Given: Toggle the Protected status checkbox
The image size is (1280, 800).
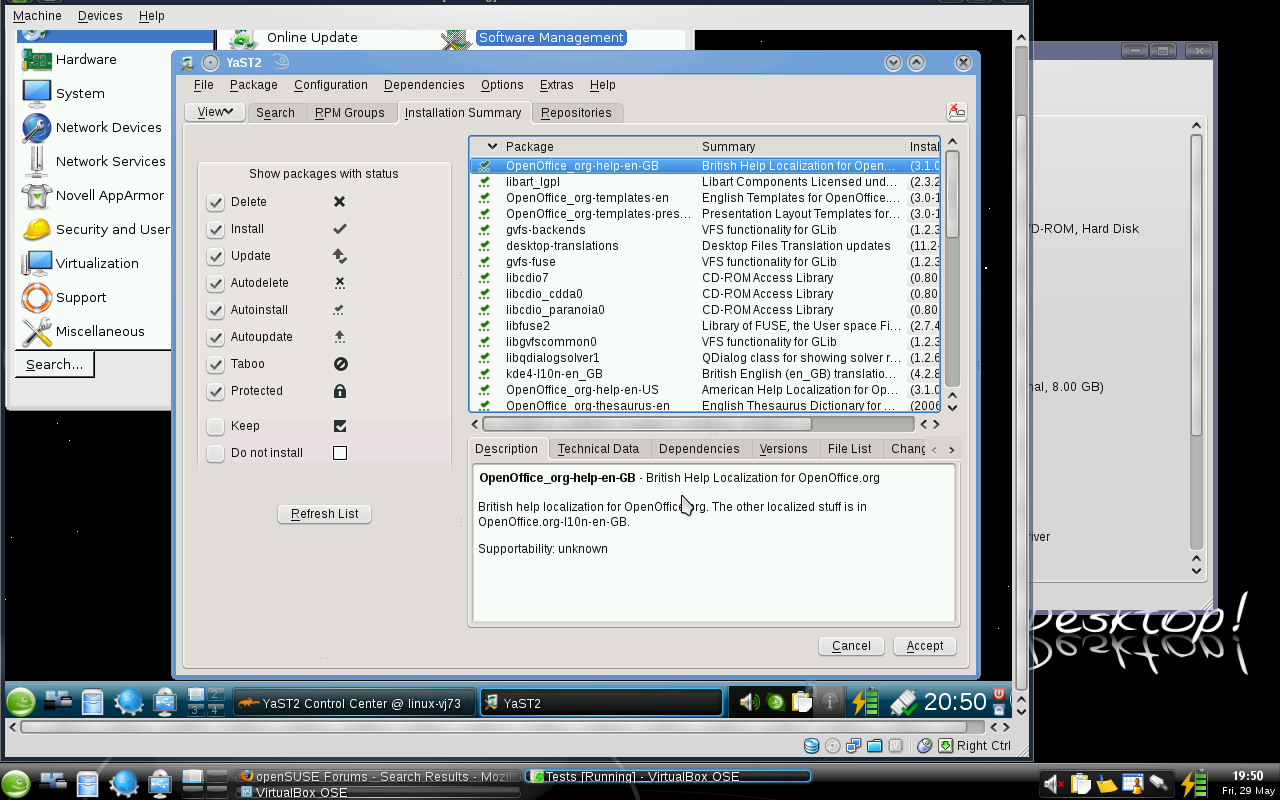Looking at the screenshot, I should [216, 391].
